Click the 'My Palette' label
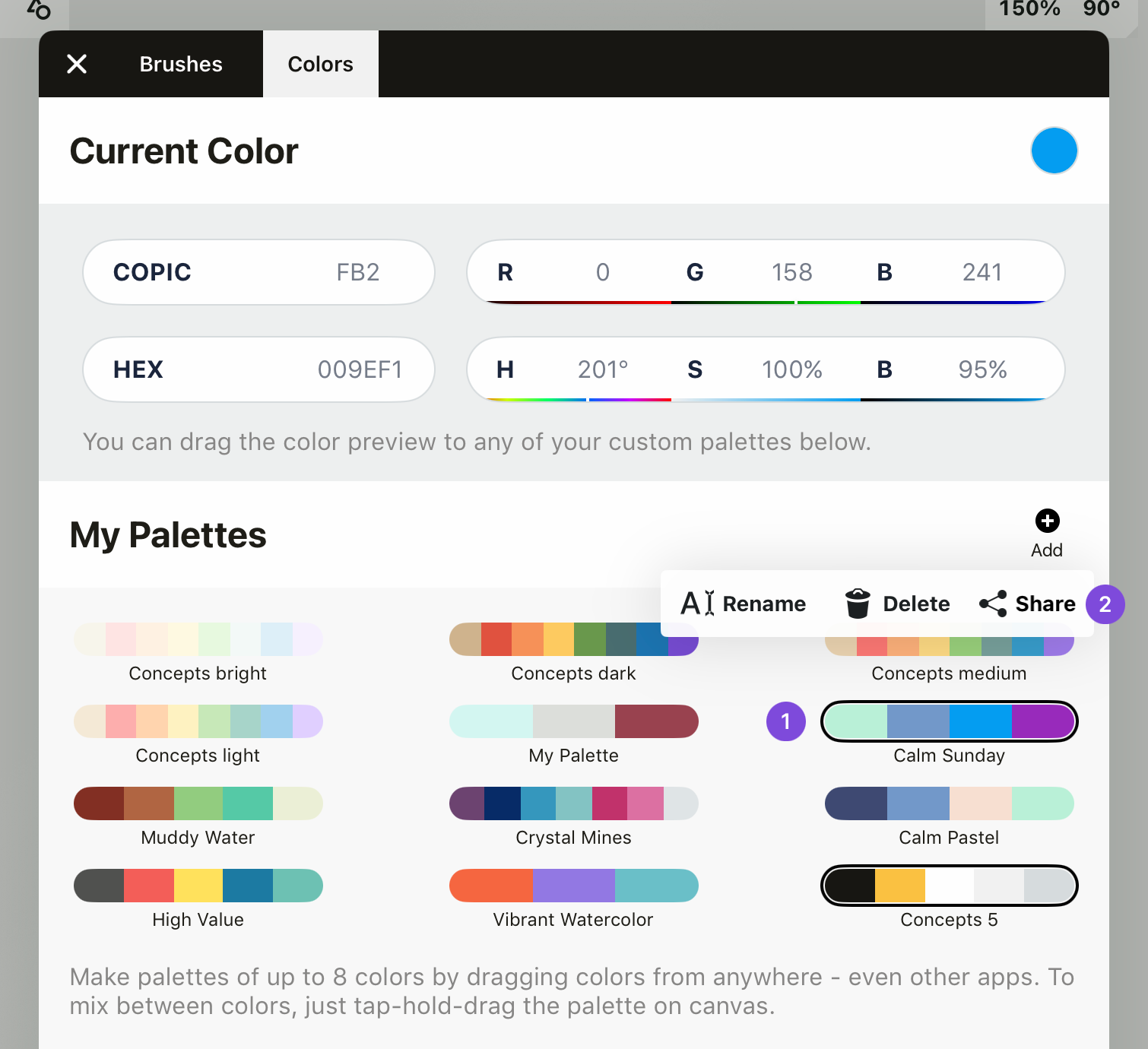1148x1049 pixels. pos(573,756)
